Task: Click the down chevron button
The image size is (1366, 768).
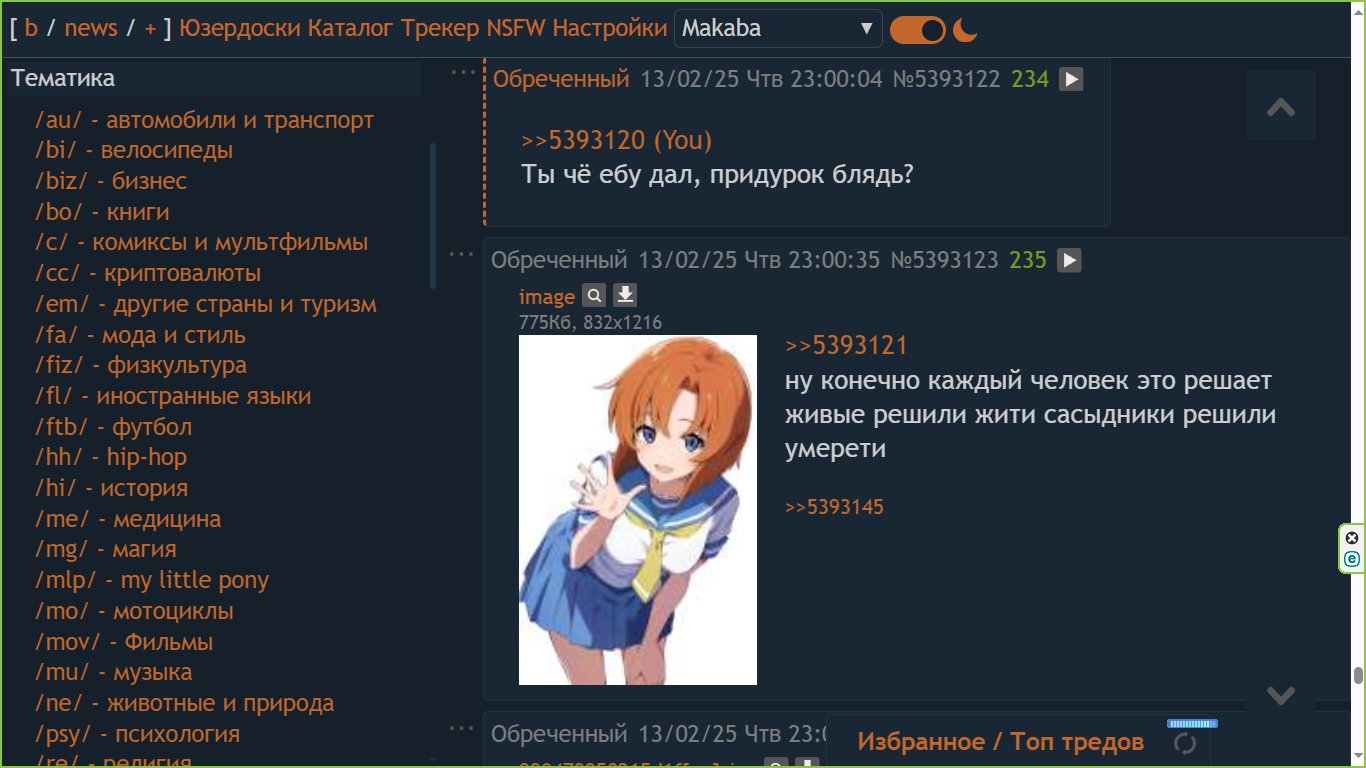Action: tap(1281, 694)
